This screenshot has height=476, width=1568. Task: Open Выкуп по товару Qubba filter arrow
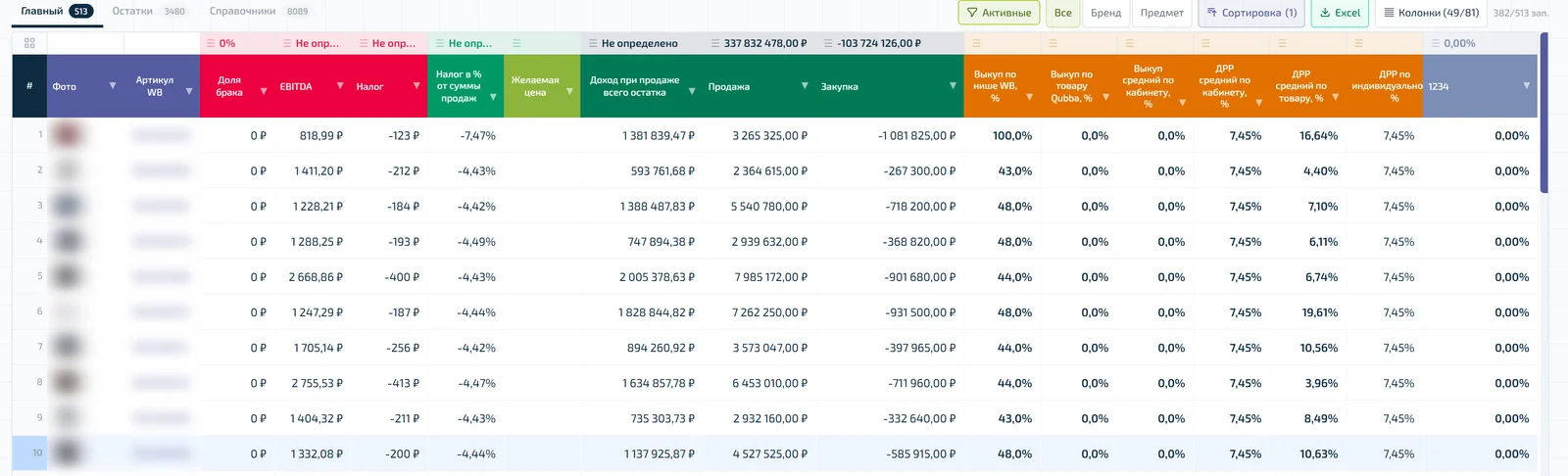tap(1105, 97)
